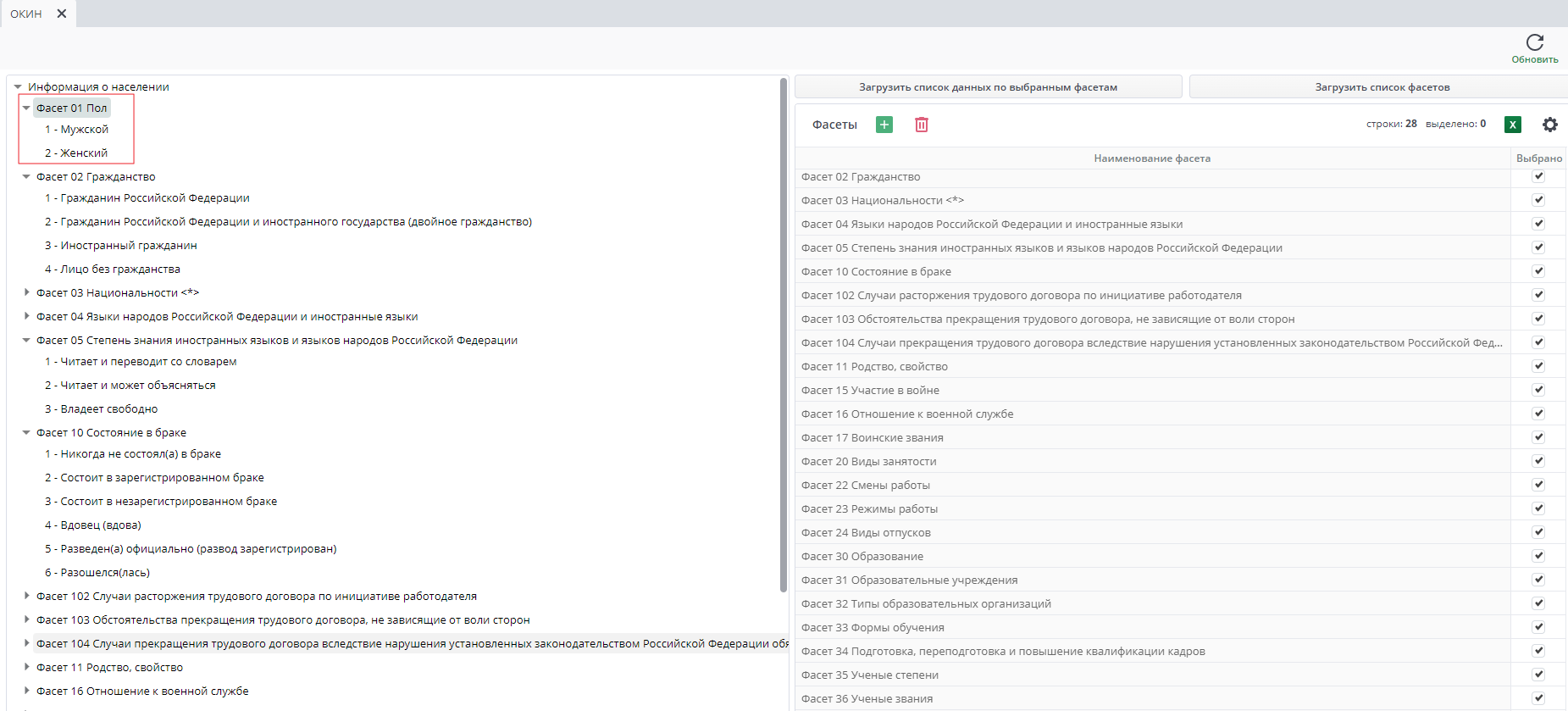Screen dimensions: 1568x711
Task: Close the ОКИН tab
Action: (x=62, y=14)
